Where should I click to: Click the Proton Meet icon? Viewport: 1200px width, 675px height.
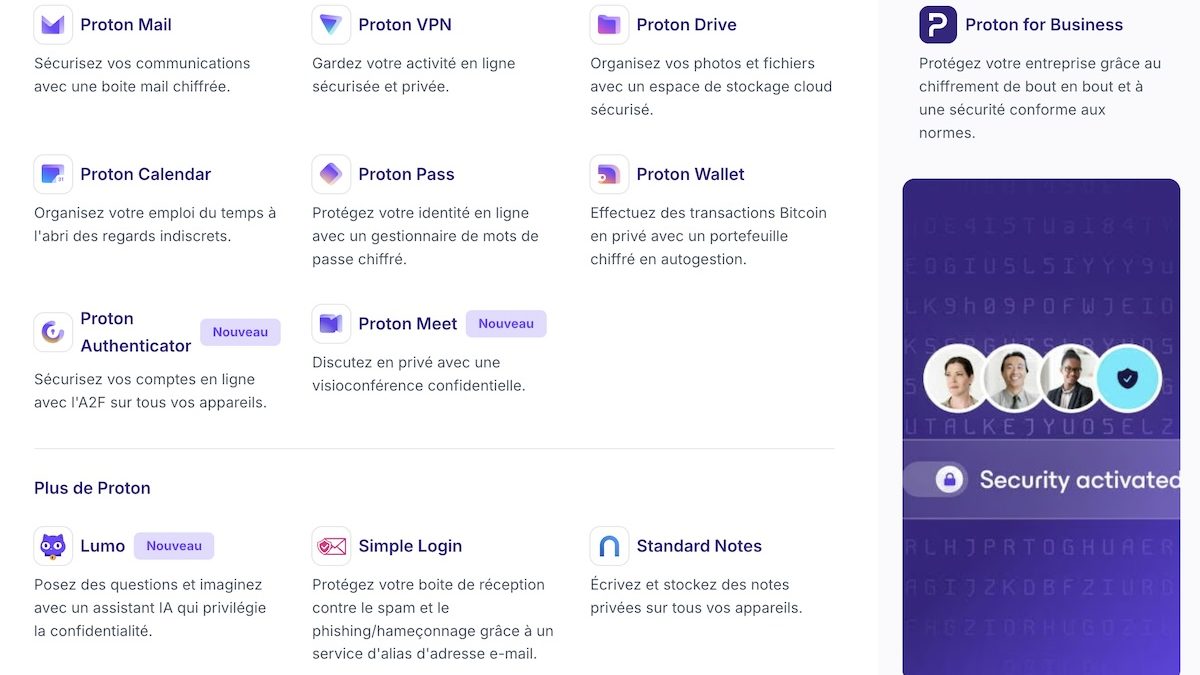pyautogui.click(x=331, y=324)
